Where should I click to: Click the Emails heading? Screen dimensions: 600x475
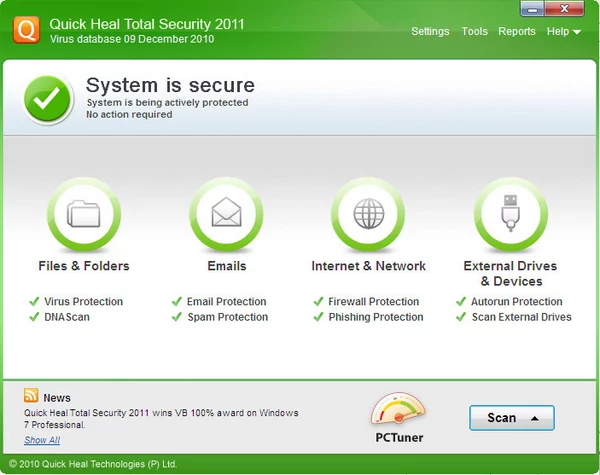(x=227, y=266)
